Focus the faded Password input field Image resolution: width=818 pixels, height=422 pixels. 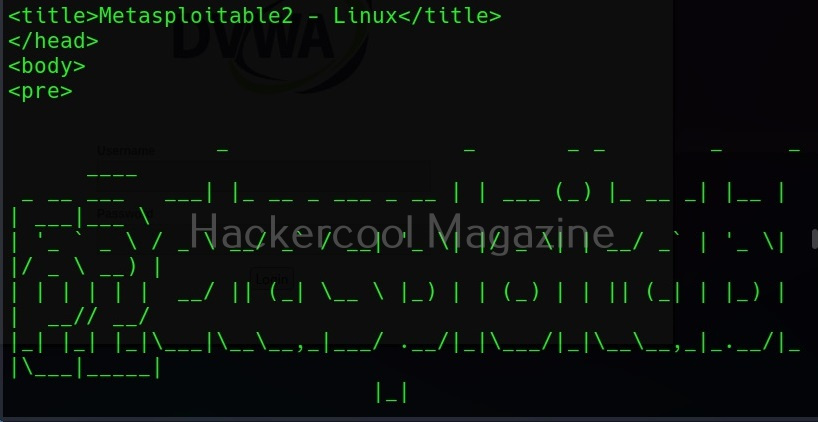tap(263, 237)
